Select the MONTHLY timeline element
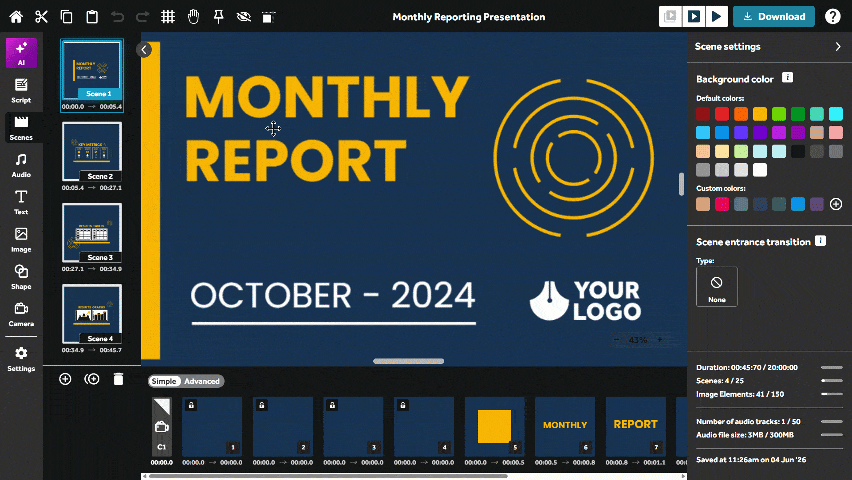 (x=565, y=427)
